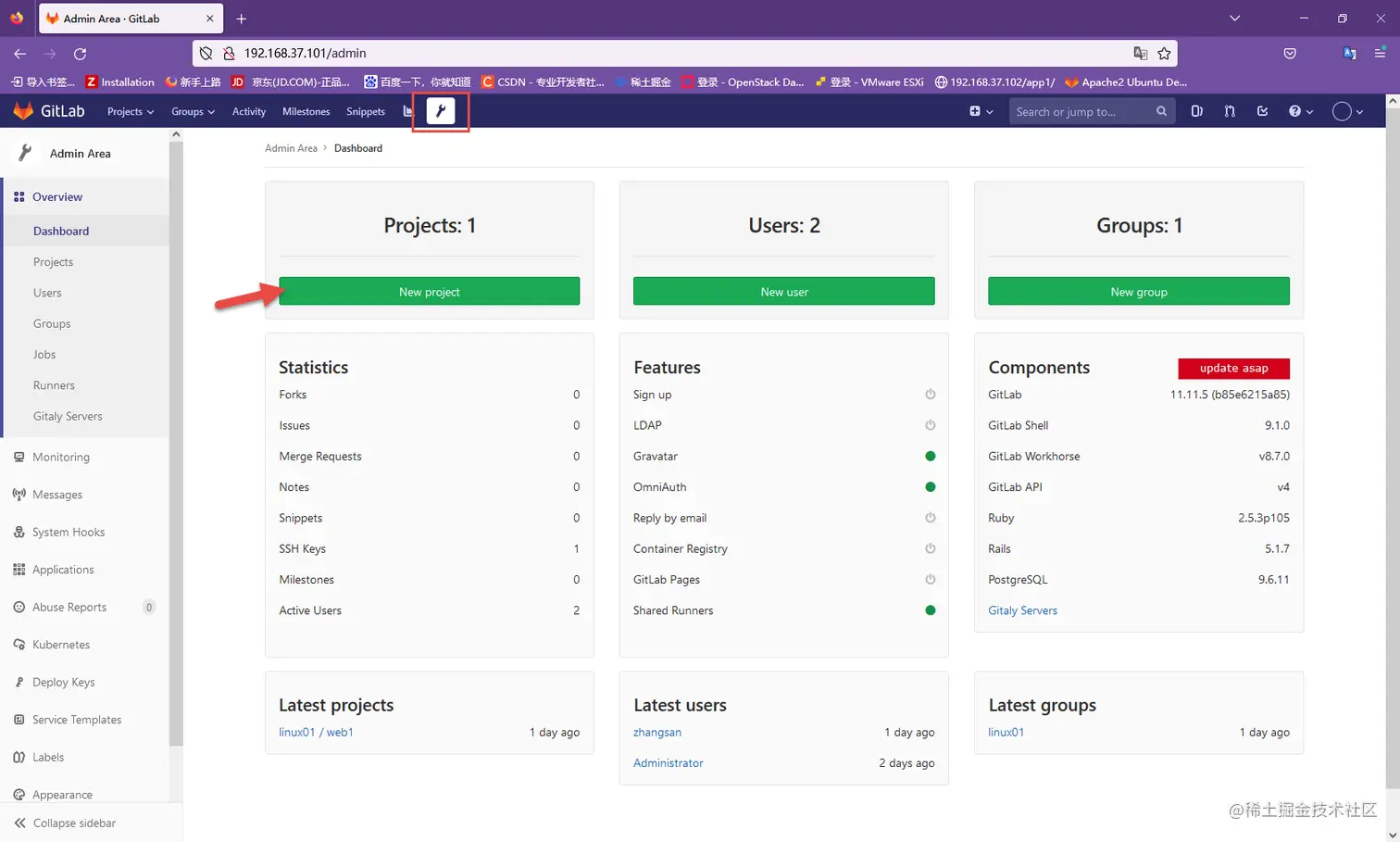Click the Admin Area breadcrumb link
Viewport: 1400px width, 842px height.
coord(291,148)
